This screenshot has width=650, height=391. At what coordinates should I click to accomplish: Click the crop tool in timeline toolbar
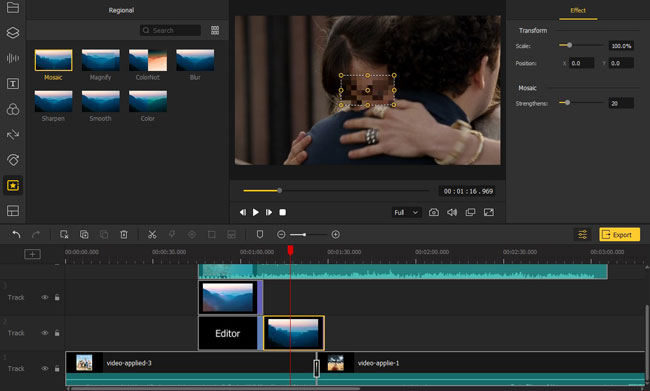pyautogui.click(x=211, y=234)
